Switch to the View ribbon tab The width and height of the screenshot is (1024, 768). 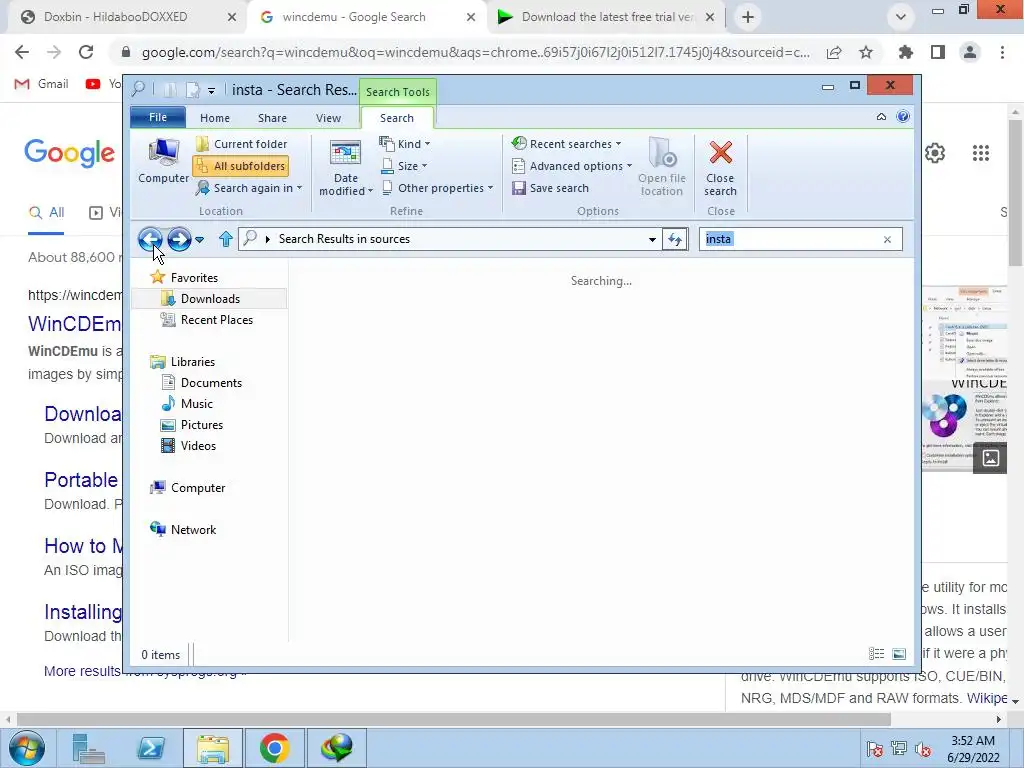(328, 118)
